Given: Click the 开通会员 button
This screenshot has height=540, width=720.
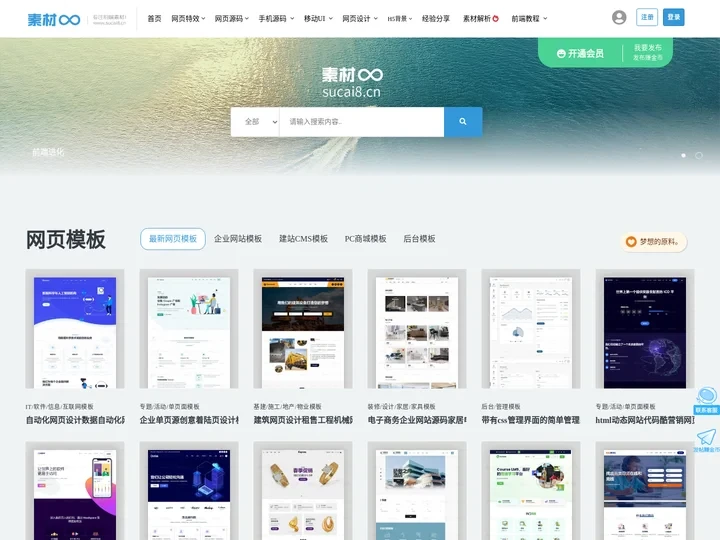Looking at the screenshot, I should 580,54.
